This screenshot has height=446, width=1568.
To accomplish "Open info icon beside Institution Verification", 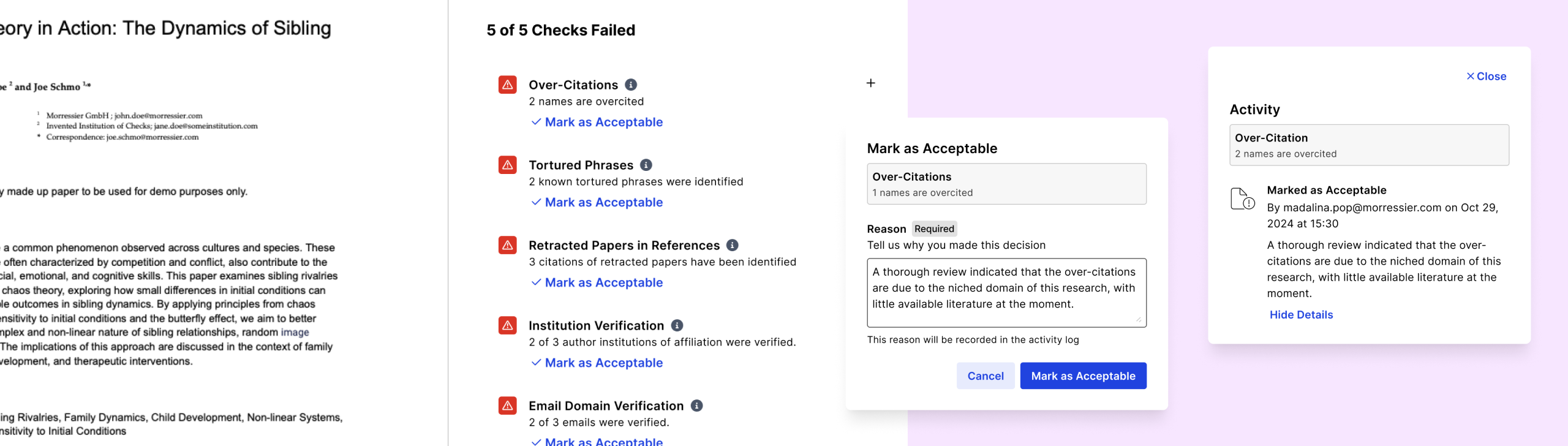I will coord(677,326).
